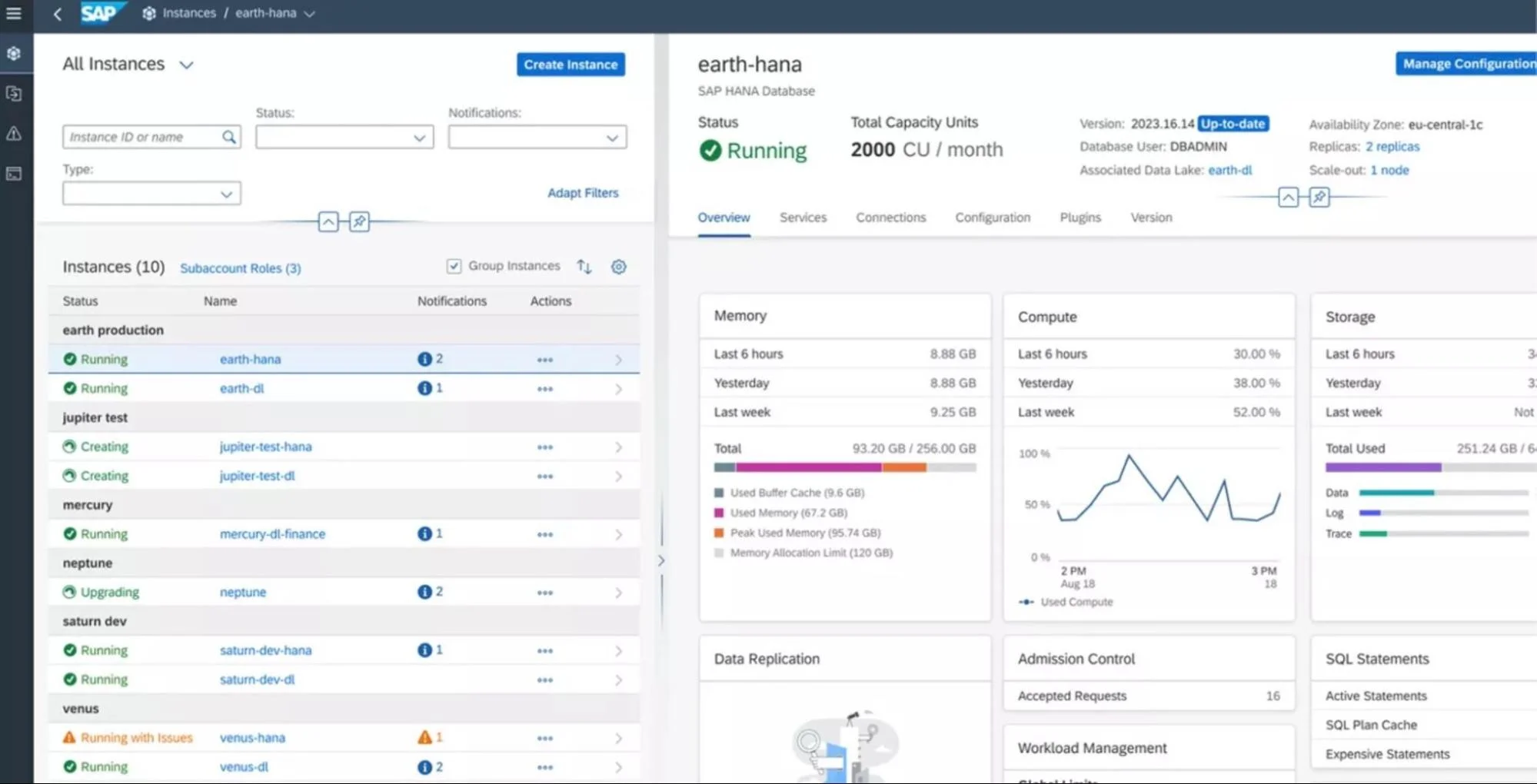Open the 1 node scale-out link

(x=1389, y=170)
